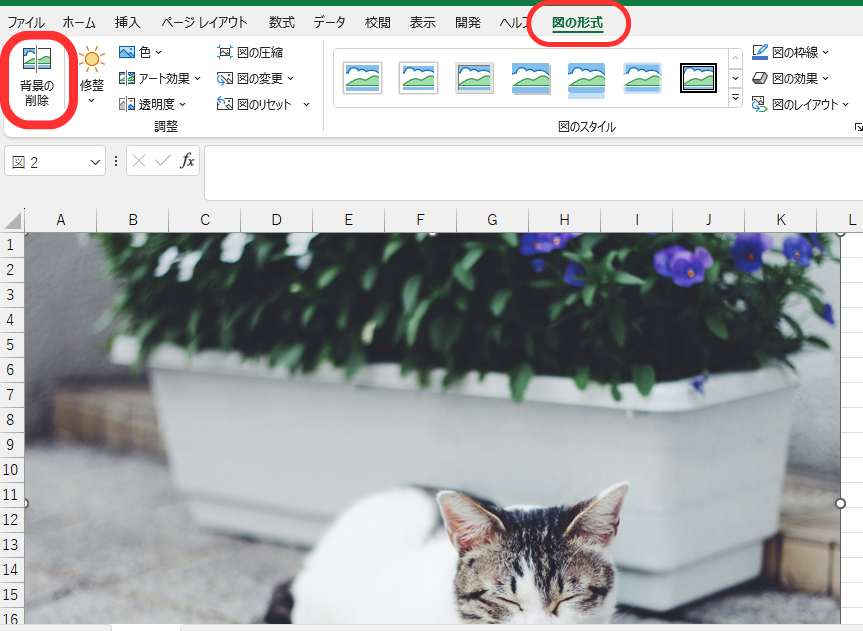Select column G header
Screen dimensions: 863x631
point(492,220)
